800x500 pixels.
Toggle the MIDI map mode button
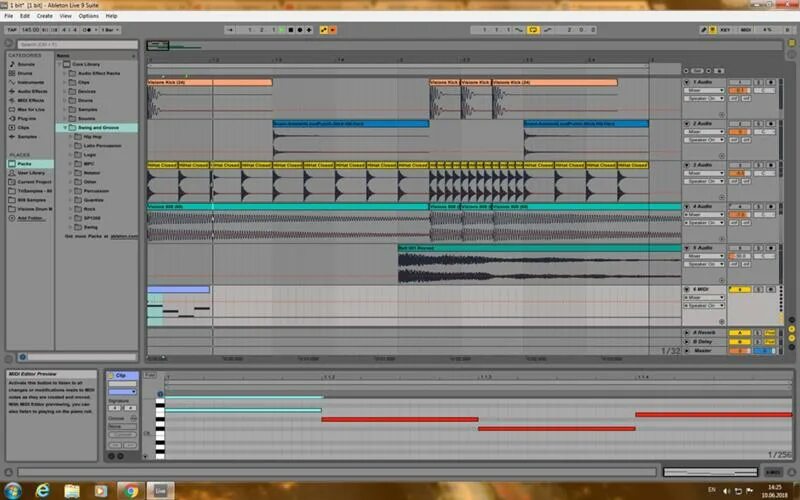[745, 30]
